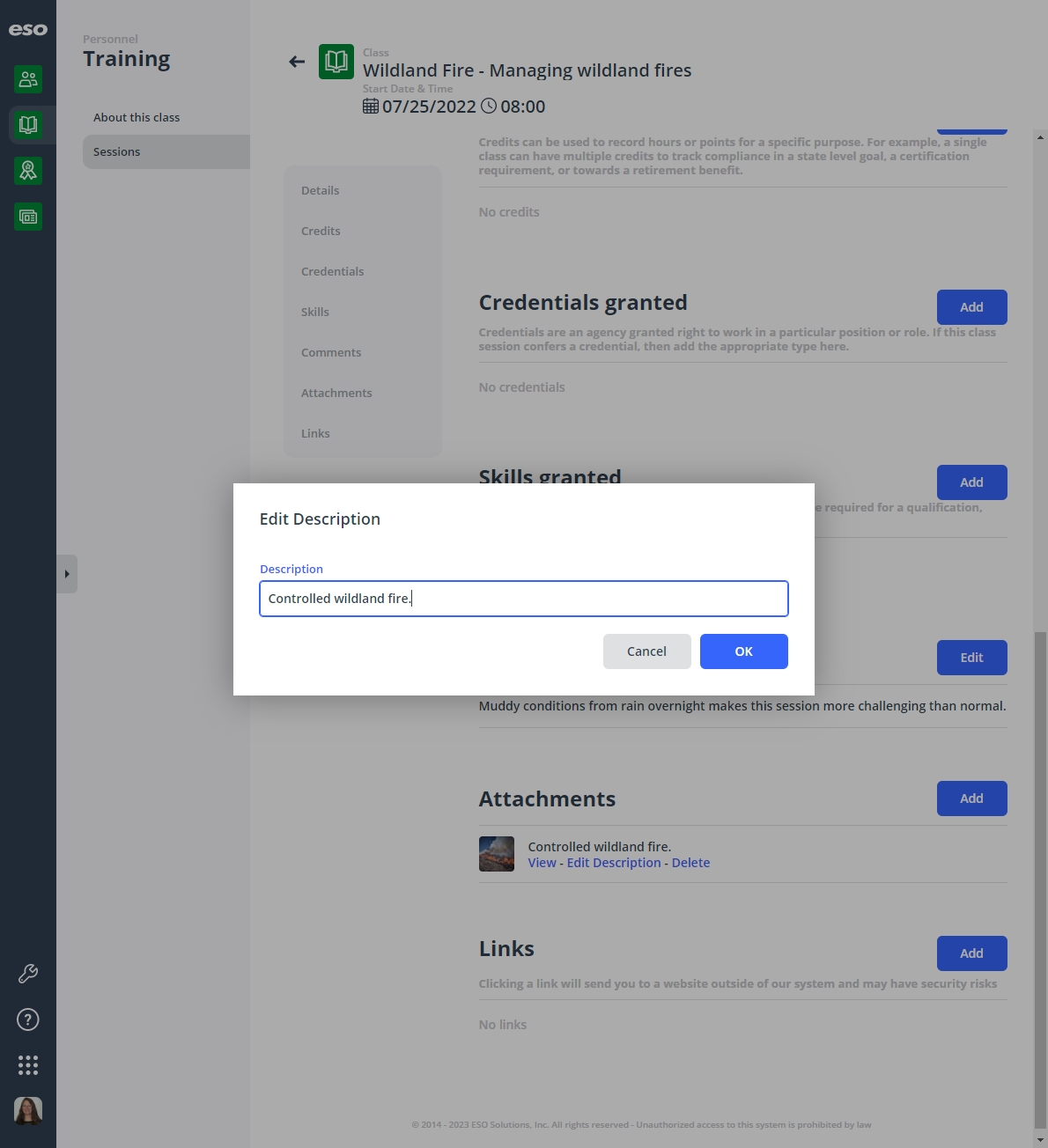Select the Sessions tab

[166, 151]
